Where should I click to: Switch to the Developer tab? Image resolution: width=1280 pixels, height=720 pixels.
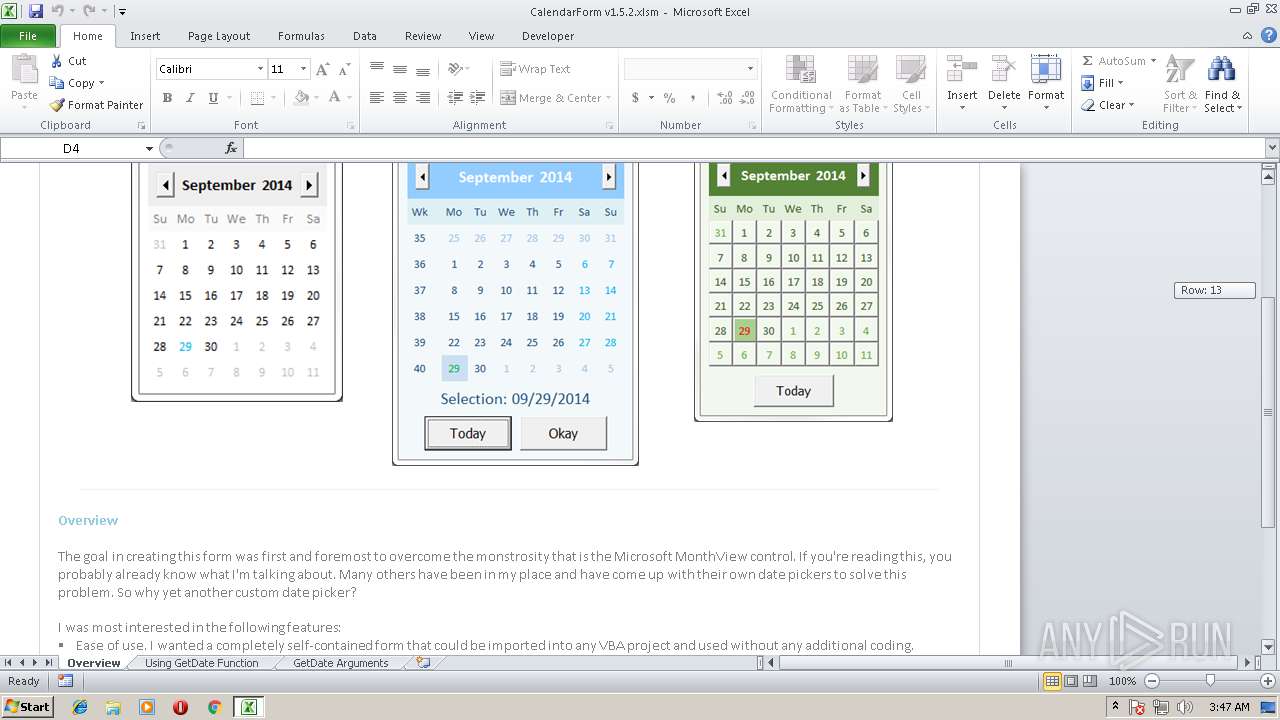pyautogui.click(x=548, y=36)
